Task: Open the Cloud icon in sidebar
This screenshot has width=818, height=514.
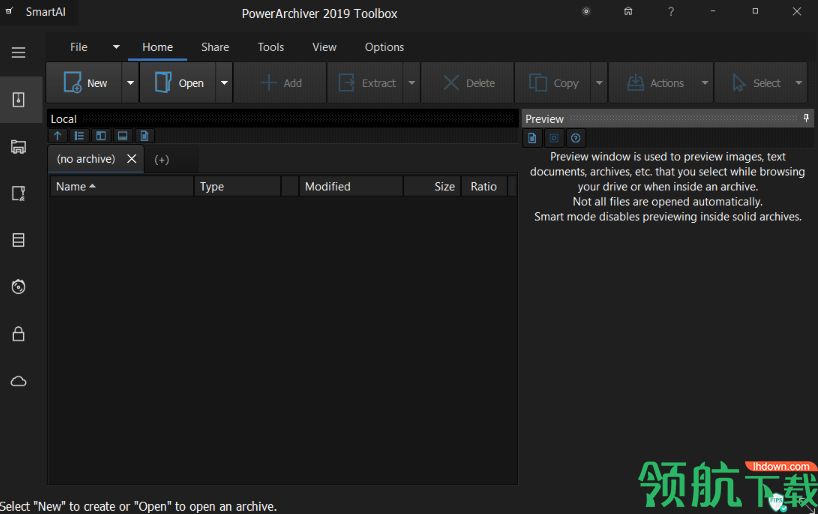Action: [19, 381]
